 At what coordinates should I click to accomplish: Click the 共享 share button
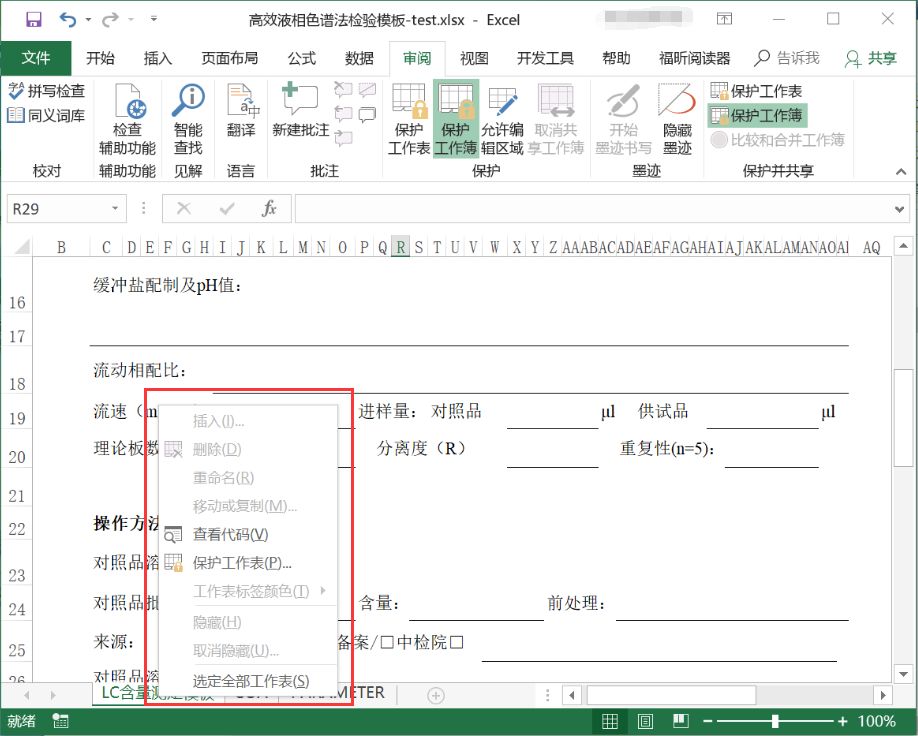click(871, 58)
